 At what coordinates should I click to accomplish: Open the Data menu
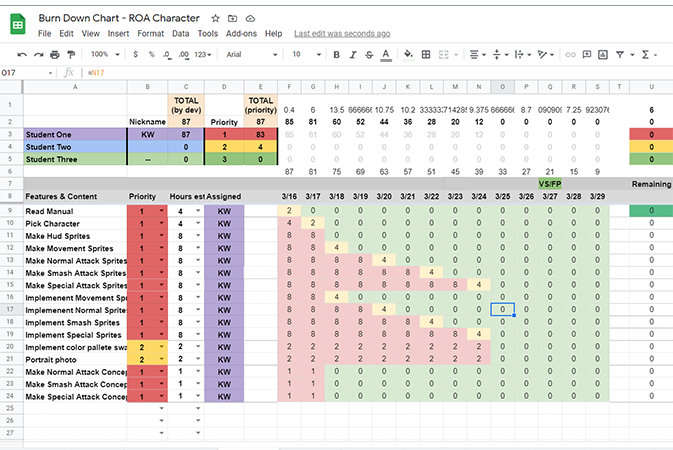[x=181, y=33]
